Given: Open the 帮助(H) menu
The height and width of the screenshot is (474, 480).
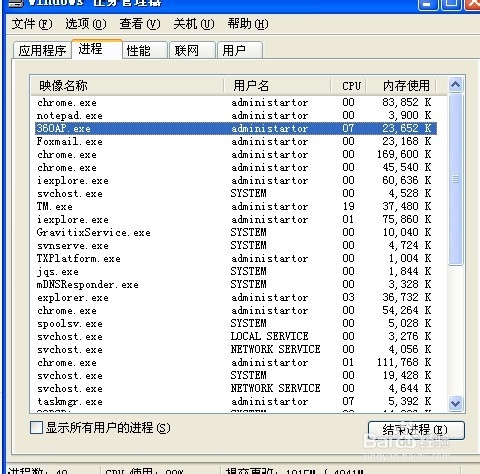Looking at the screenshot, I should point(248,24).
